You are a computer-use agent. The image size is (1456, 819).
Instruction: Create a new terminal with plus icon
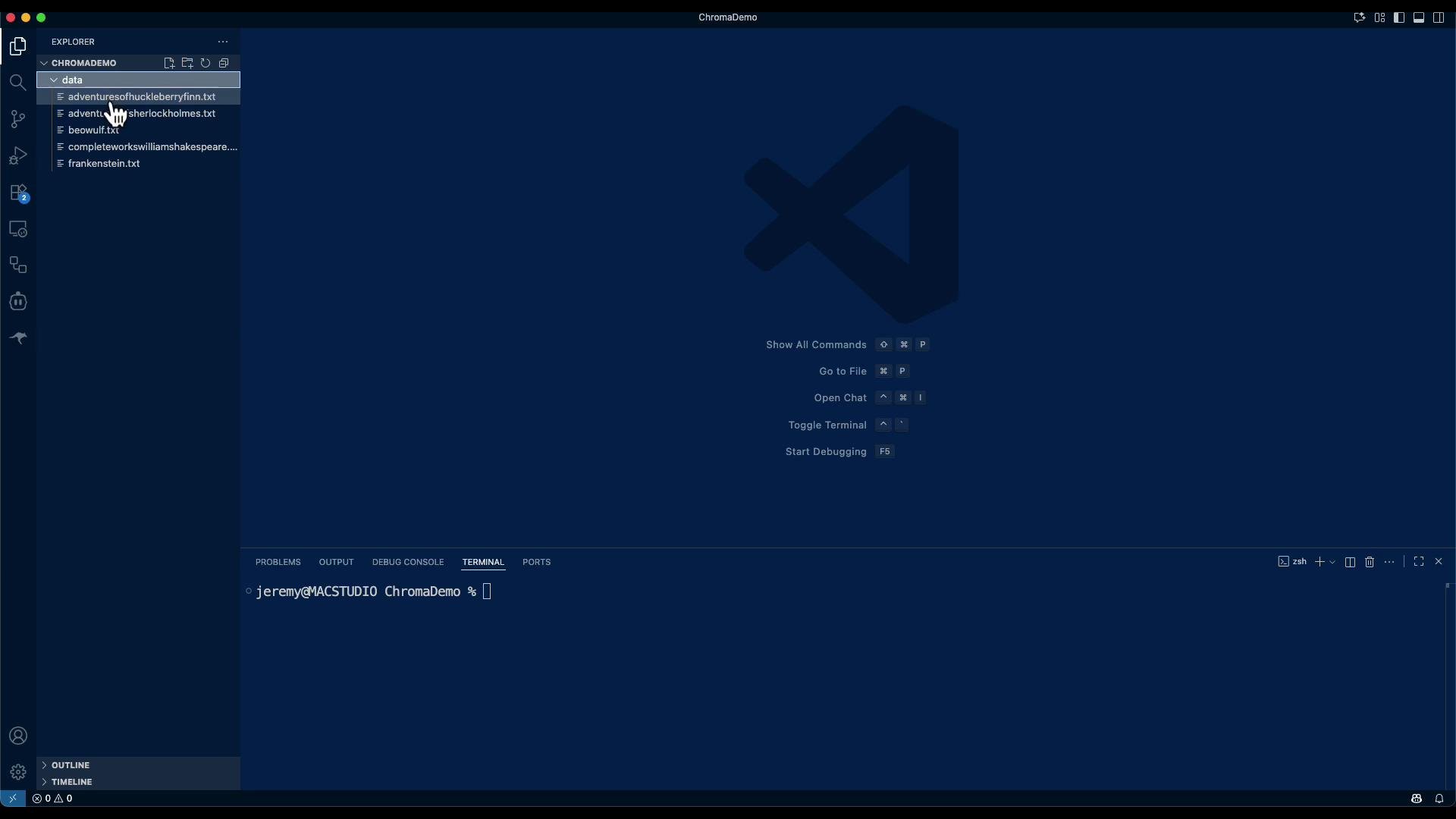[x=1319, y=562]
